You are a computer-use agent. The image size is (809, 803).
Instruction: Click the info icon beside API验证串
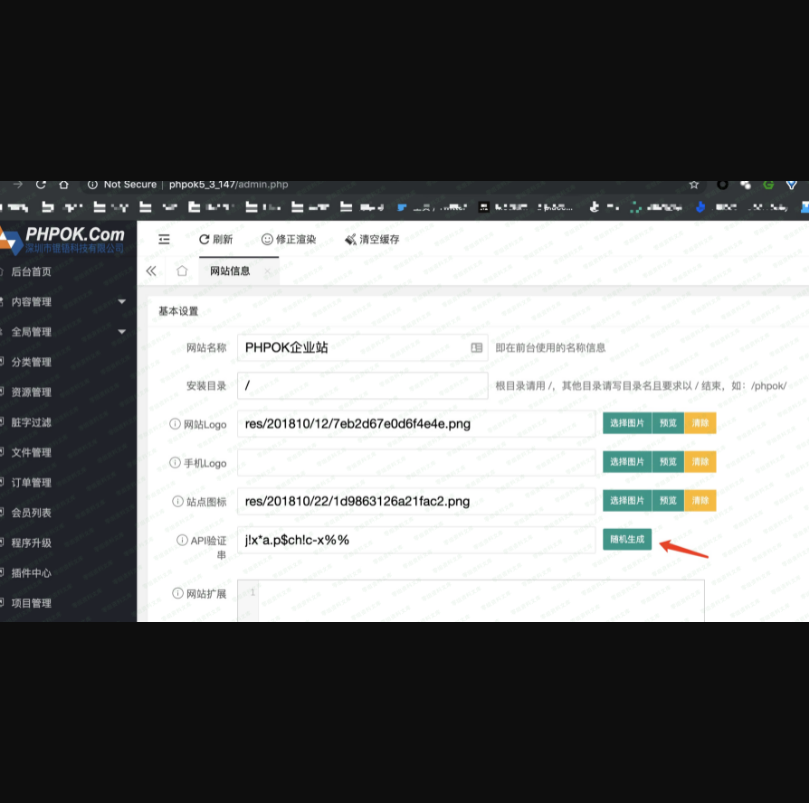tap(182, 540)
